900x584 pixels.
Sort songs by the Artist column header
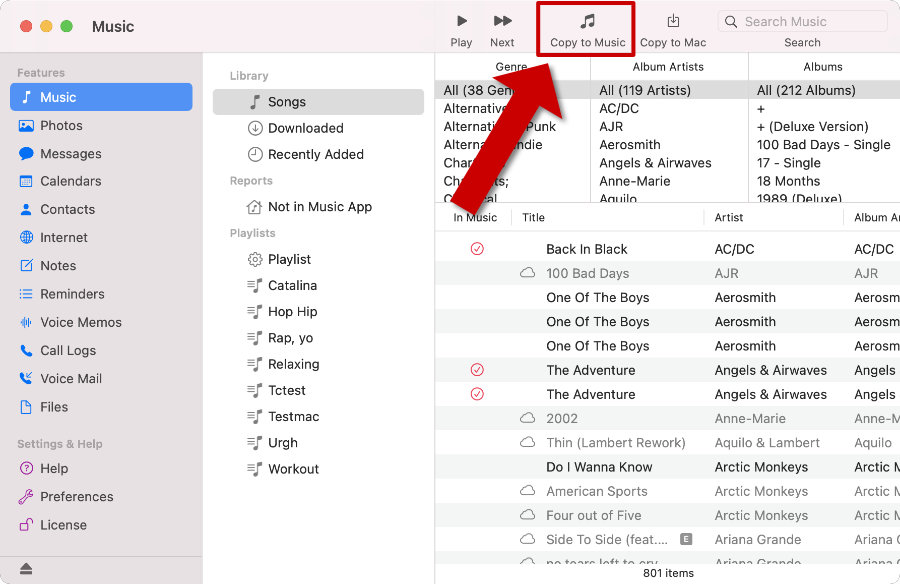774,218
